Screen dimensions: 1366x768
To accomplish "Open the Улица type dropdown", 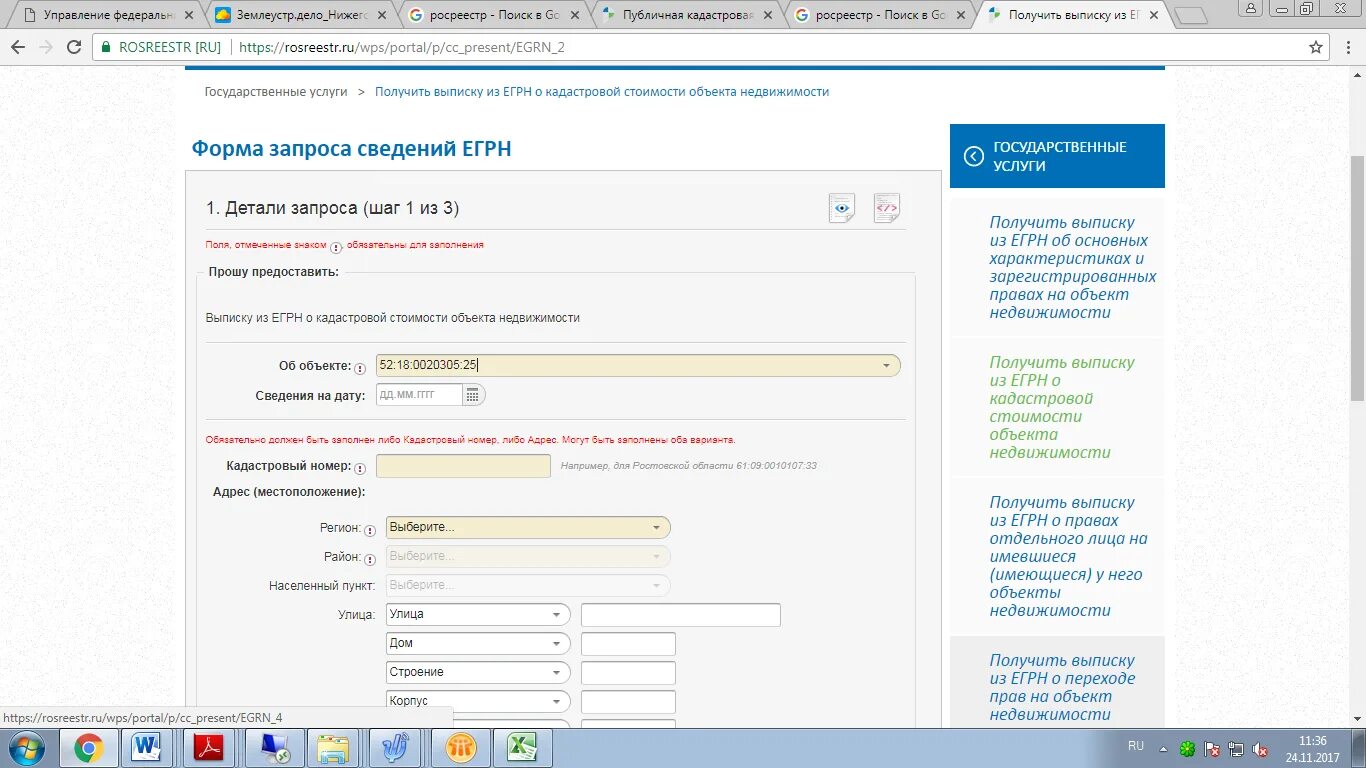I will (478, 614).
